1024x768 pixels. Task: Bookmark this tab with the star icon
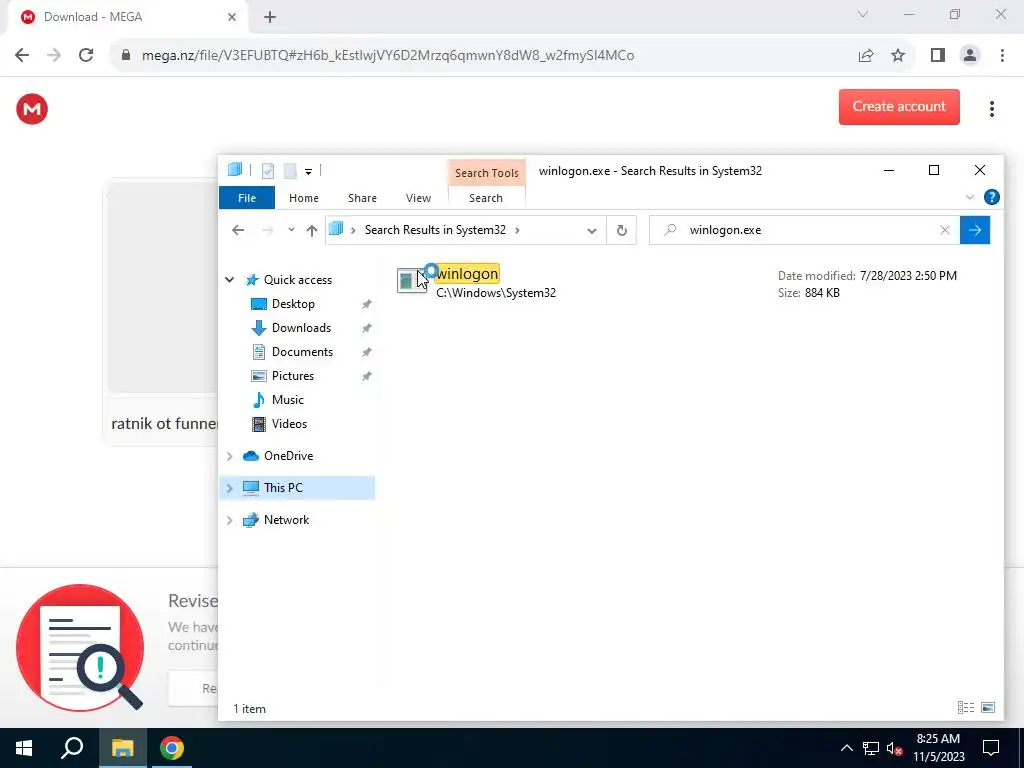[898, 56]
